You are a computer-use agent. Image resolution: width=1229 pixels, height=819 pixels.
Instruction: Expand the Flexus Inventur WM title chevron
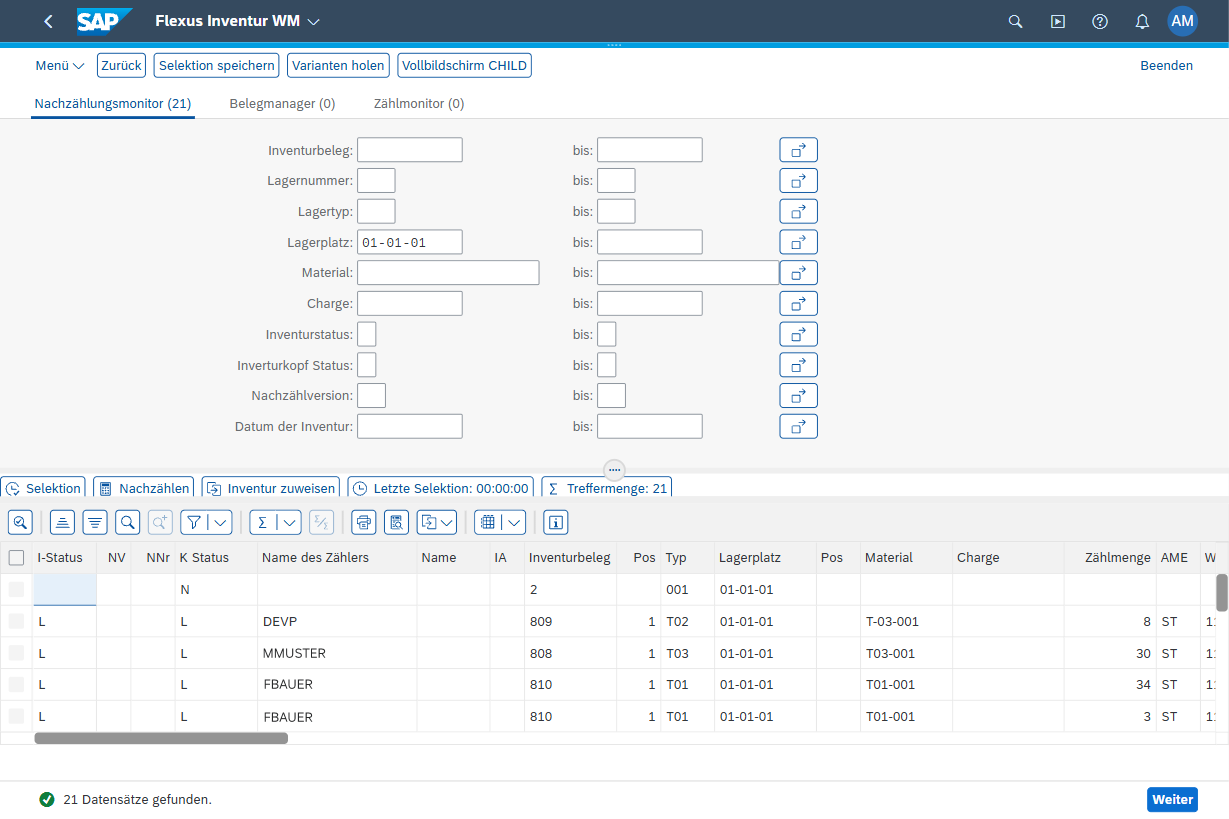313,21
